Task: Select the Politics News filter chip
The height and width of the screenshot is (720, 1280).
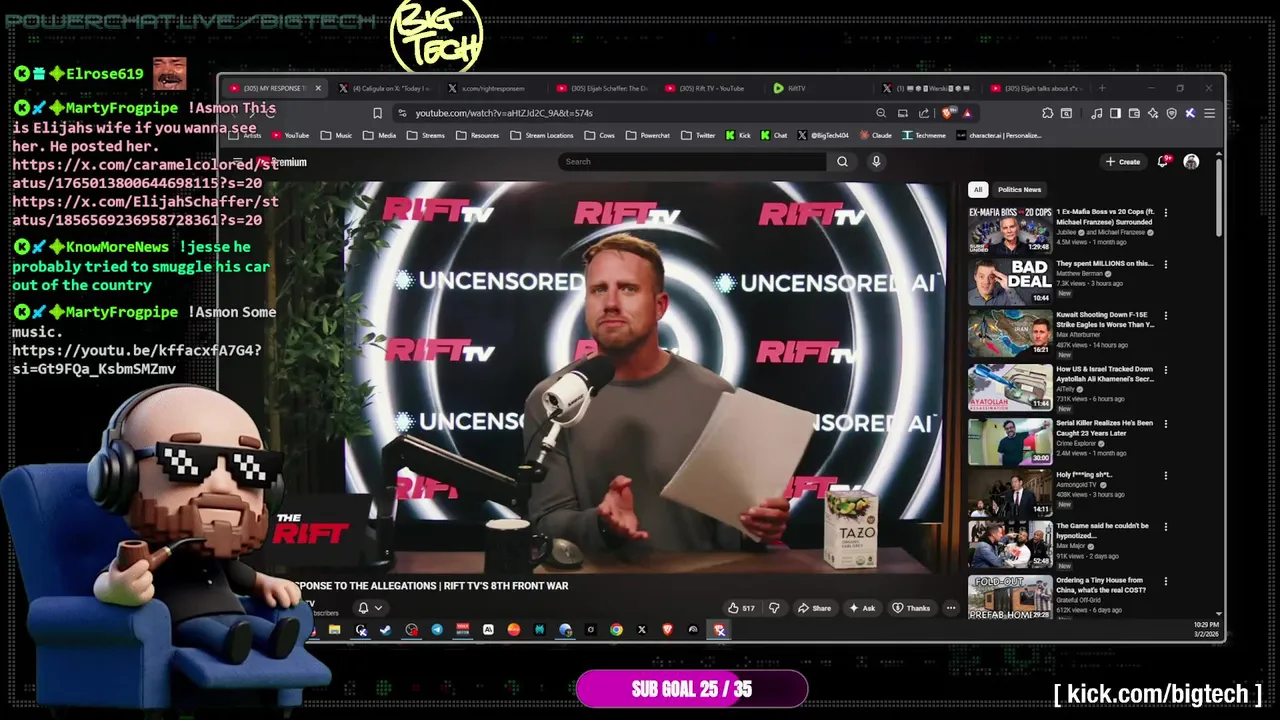Action: click(1019, 189)
